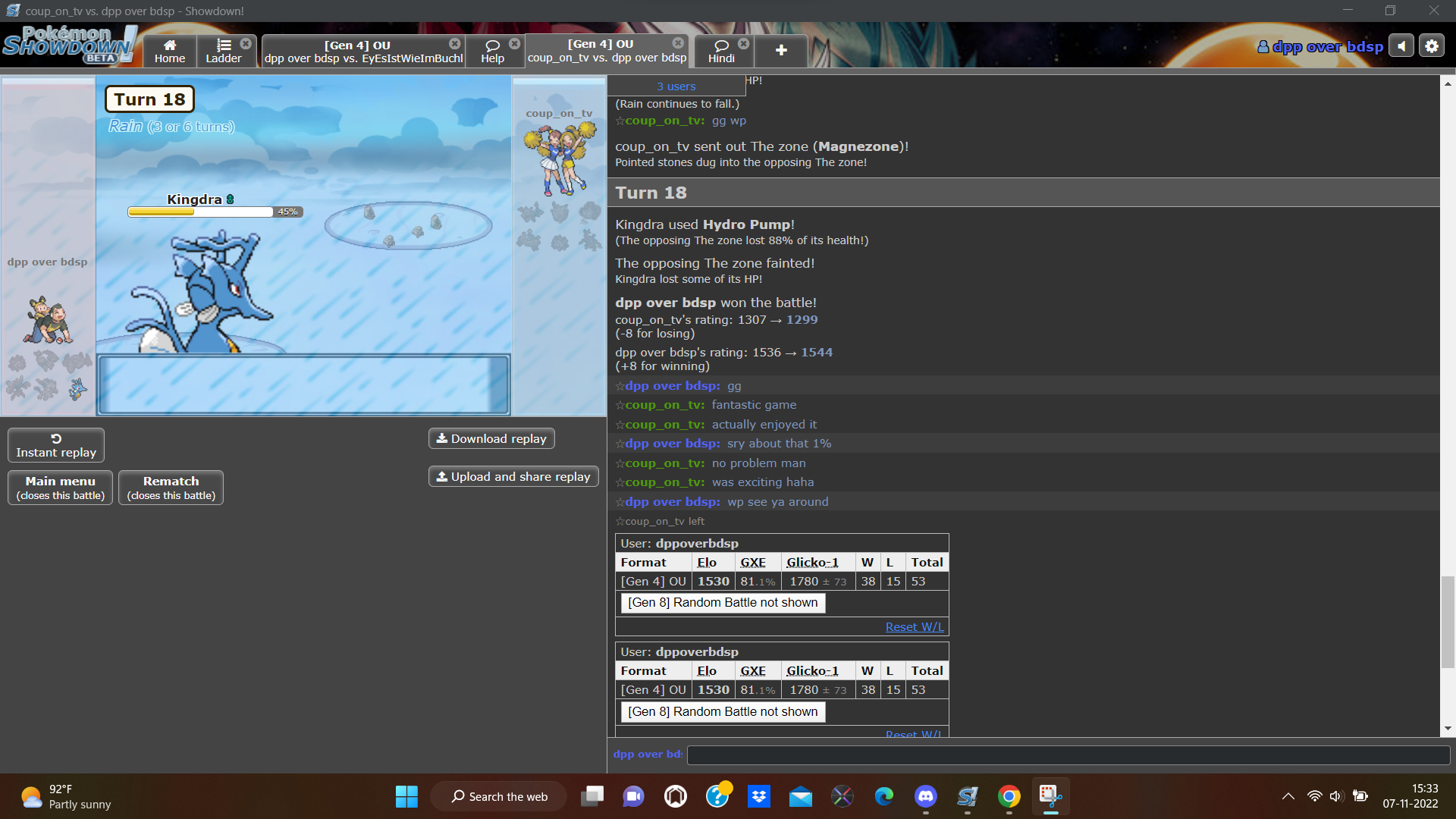Click dpp over bdsp name in gg message
The width and height of the screenshot is (1456, 819).
(x=672, y=386)
